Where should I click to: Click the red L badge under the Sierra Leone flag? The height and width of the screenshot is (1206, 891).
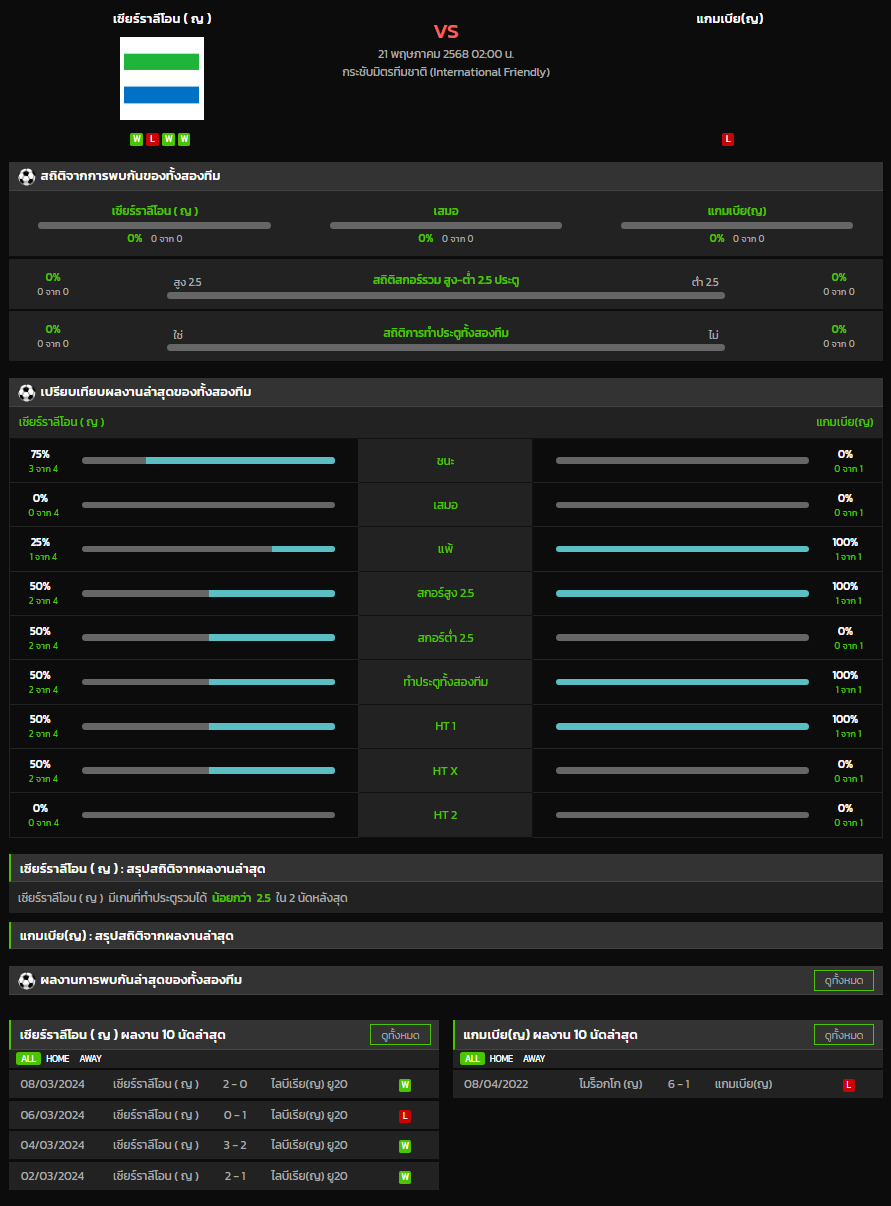[x=152, y=139]
